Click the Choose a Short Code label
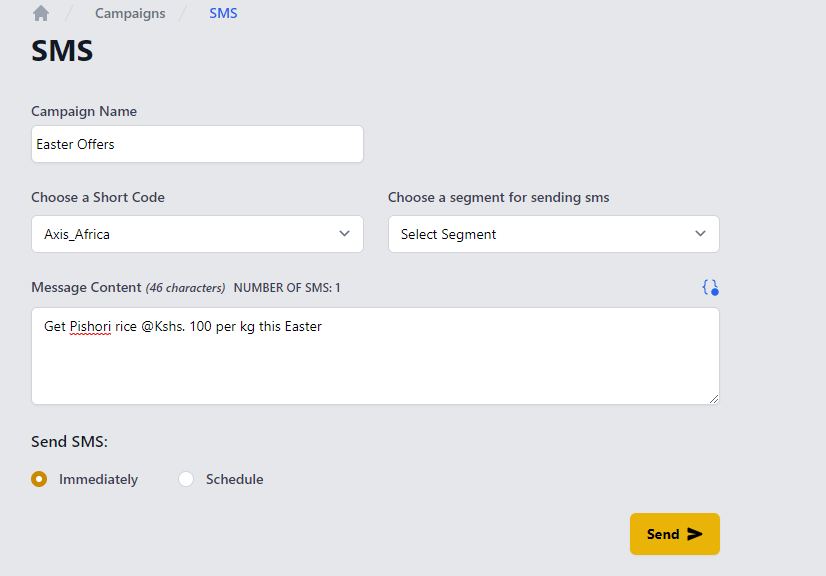 [x=98, y=197]
